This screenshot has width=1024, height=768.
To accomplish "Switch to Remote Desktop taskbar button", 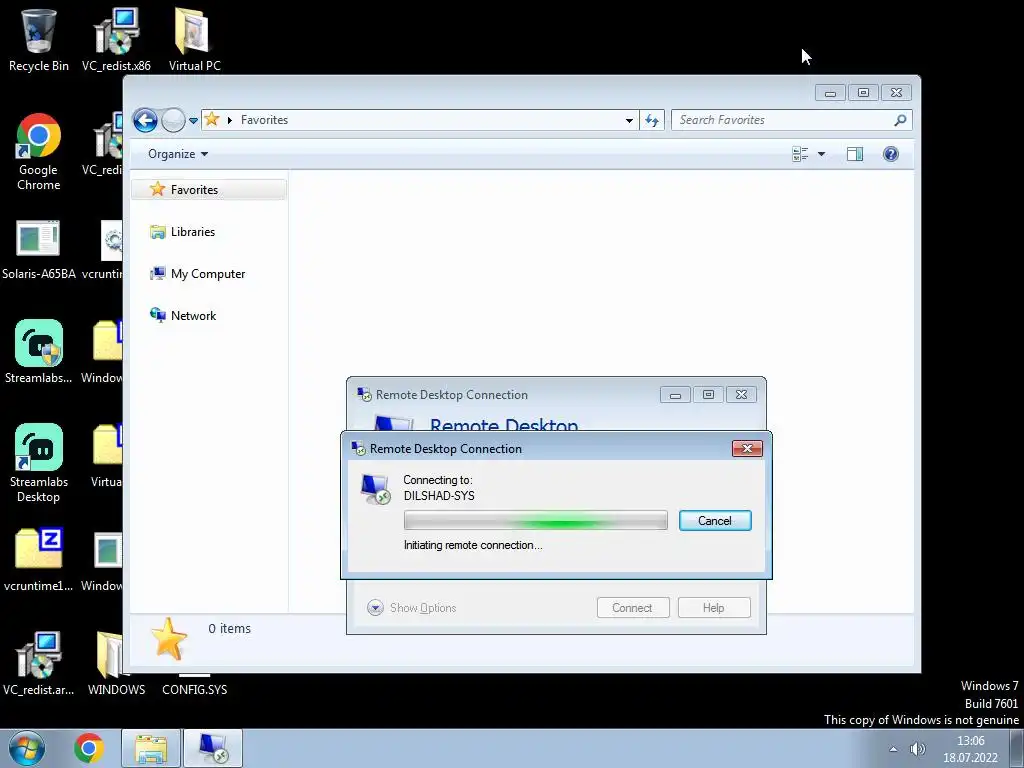I will point(213,748).
